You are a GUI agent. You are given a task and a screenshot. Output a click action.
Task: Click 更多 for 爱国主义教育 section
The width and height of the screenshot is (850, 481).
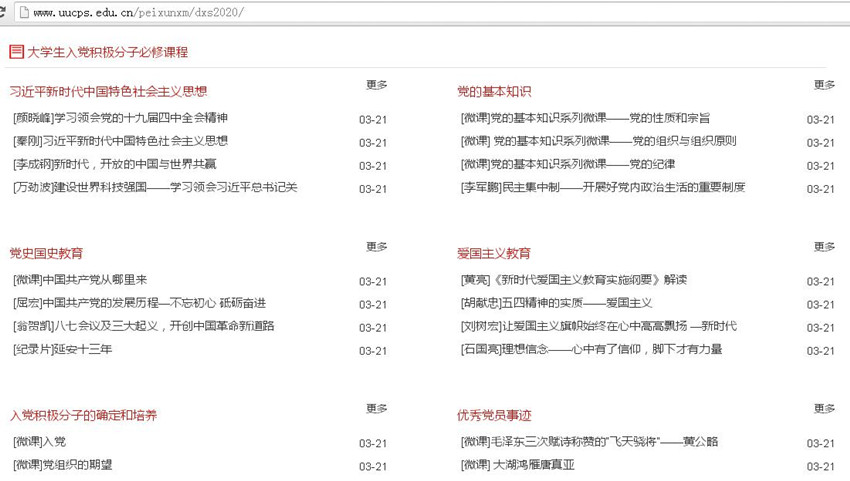coord(824,247)
